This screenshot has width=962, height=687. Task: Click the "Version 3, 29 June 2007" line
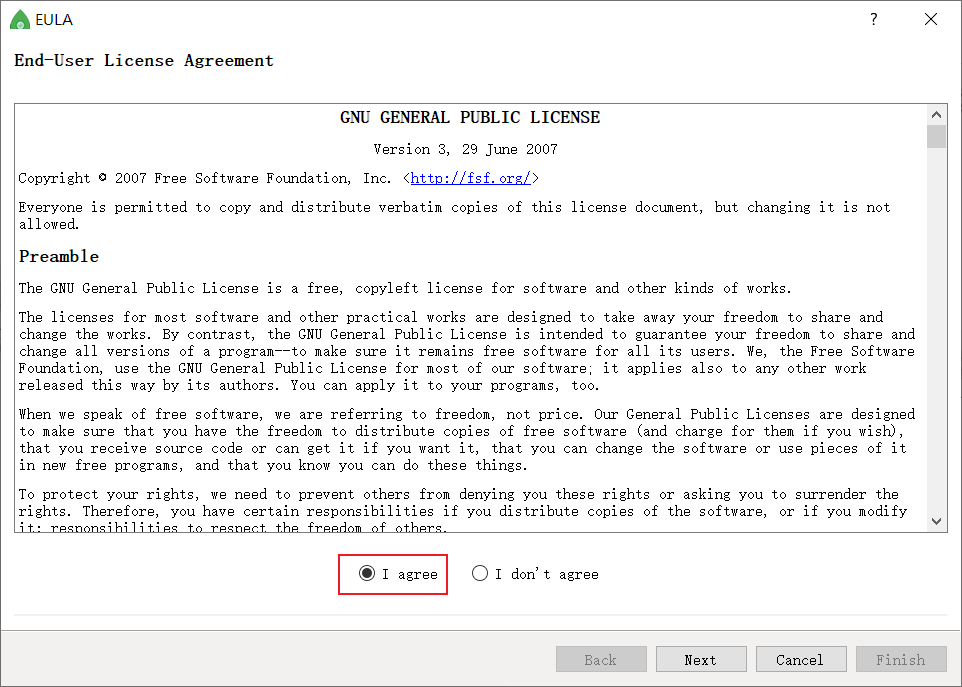tap(466, 149)
